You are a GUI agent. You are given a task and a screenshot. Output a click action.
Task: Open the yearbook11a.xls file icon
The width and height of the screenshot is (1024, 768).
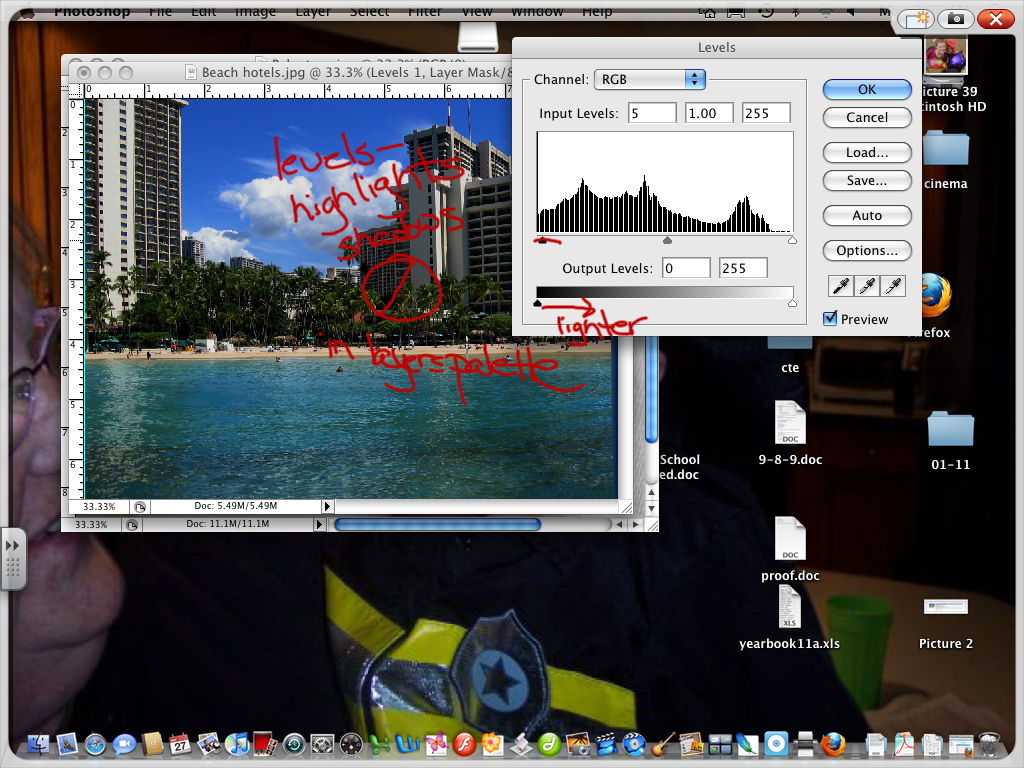point(790,607)
